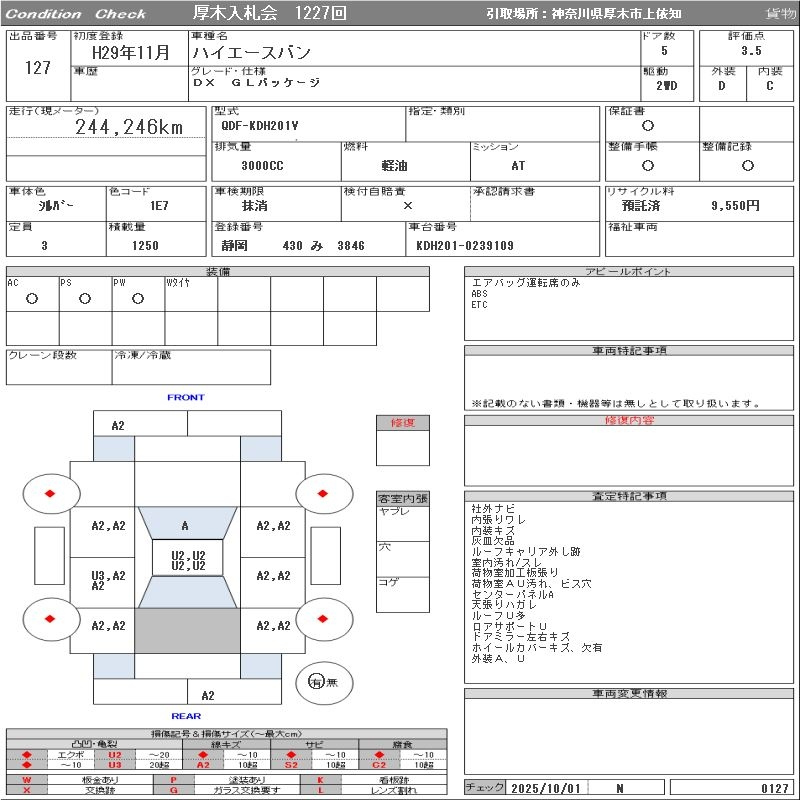Click the U2 code in damage legend

tap(114, 754)
